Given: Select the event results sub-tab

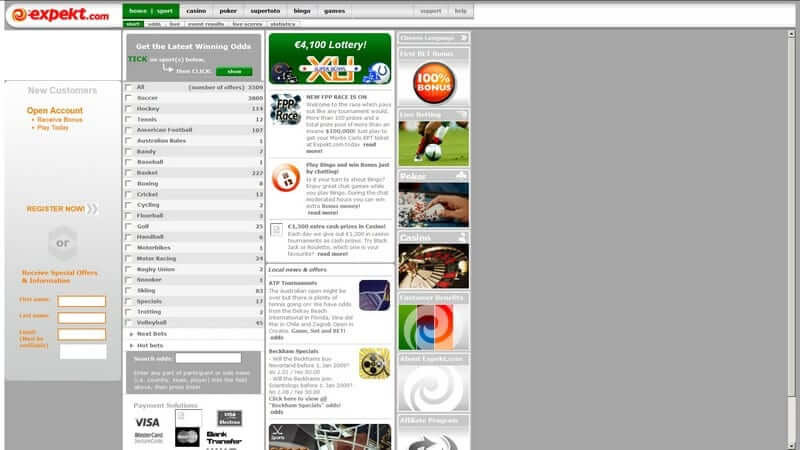Looking at the screenshot, I should [206, 24].
